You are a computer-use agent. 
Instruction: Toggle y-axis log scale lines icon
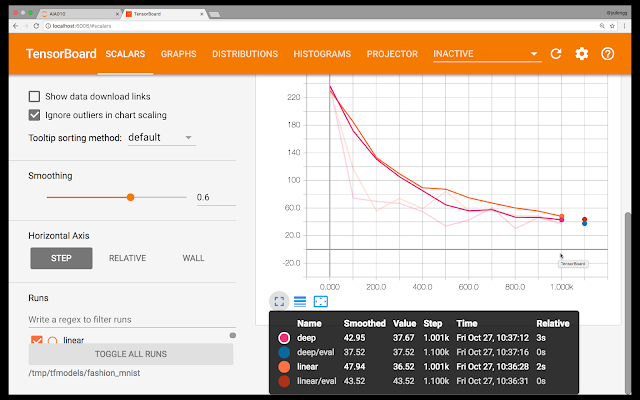coord(300,302)
